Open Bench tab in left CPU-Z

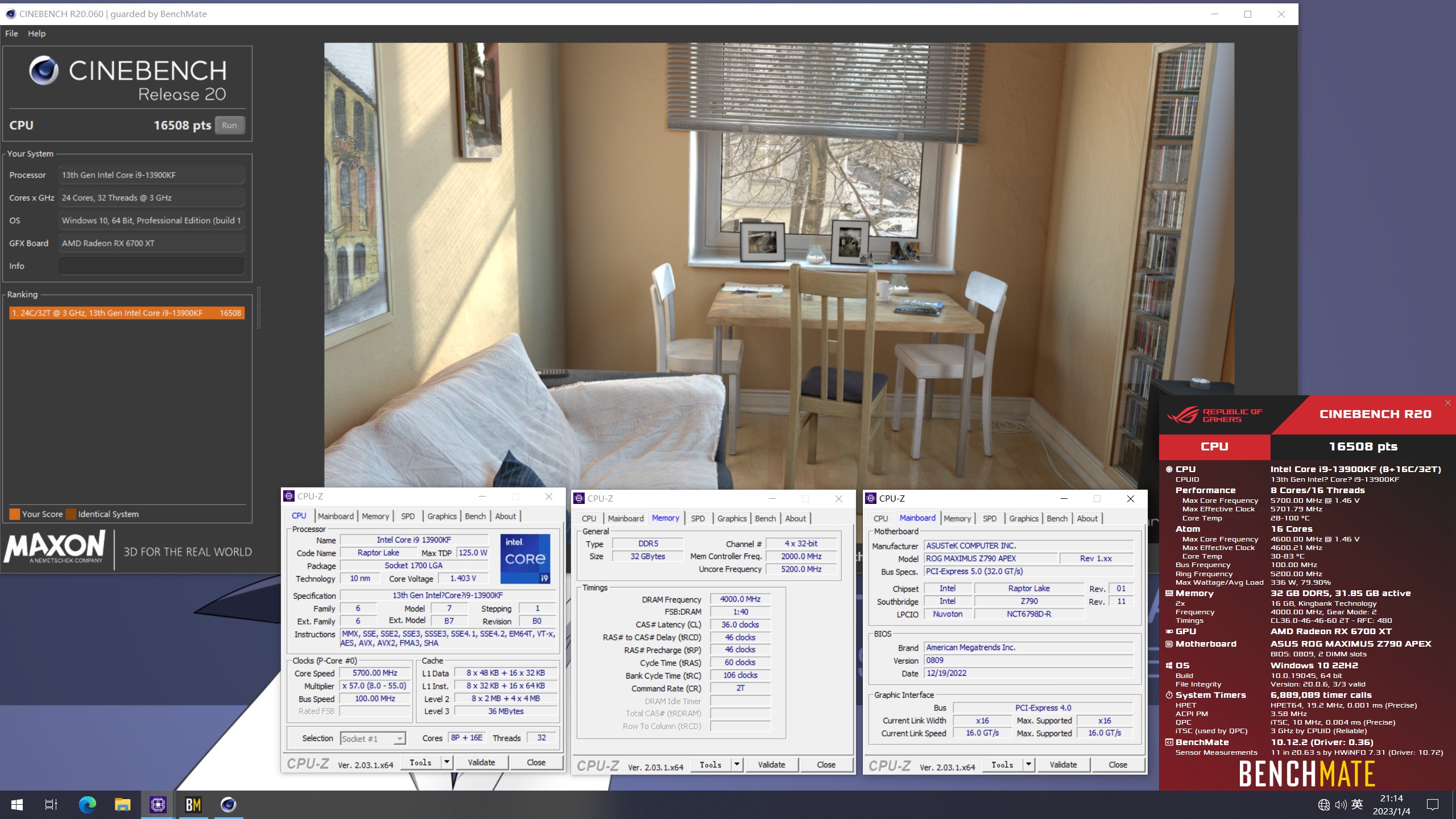pyautogui.click(x=475, y=516)
